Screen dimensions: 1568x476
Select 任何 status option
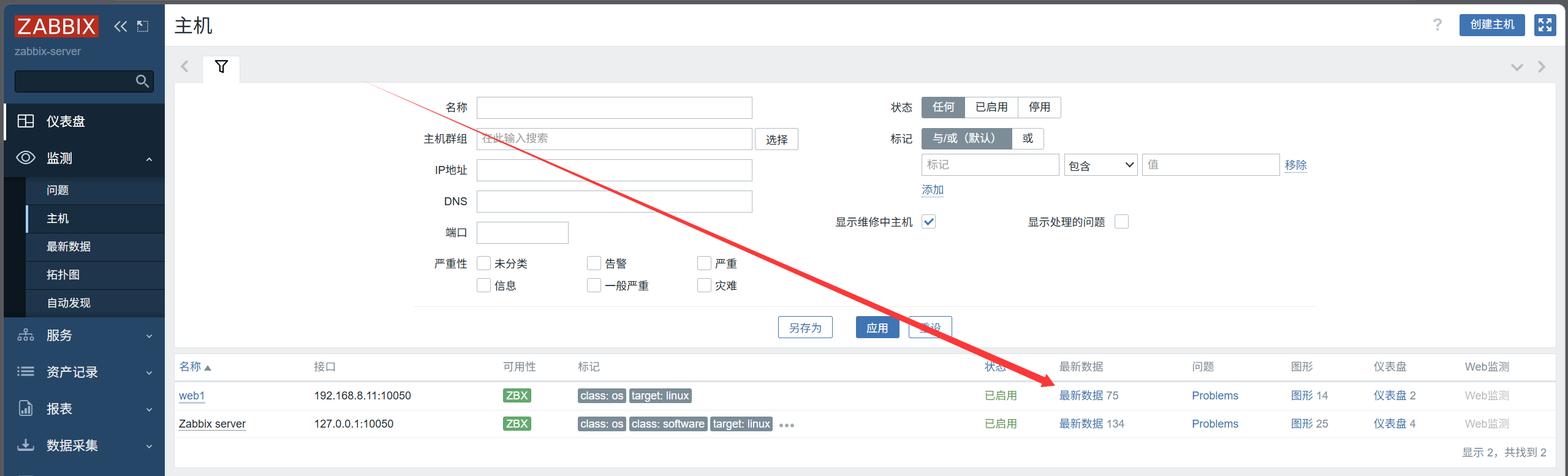[x=944, y=107]
